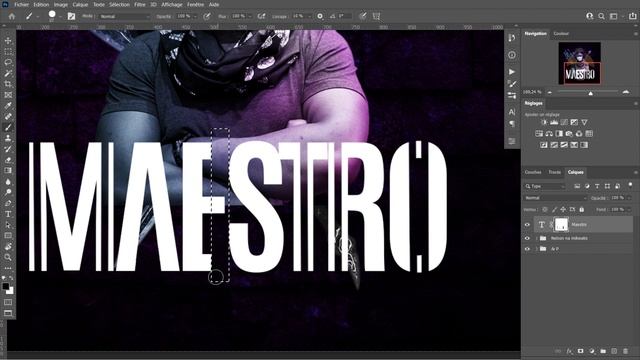The height and width of the screenshot is (360, 640).
Task: Open Flow percentage dropdown
Action: pyautogui.click(x=249, y=16)
